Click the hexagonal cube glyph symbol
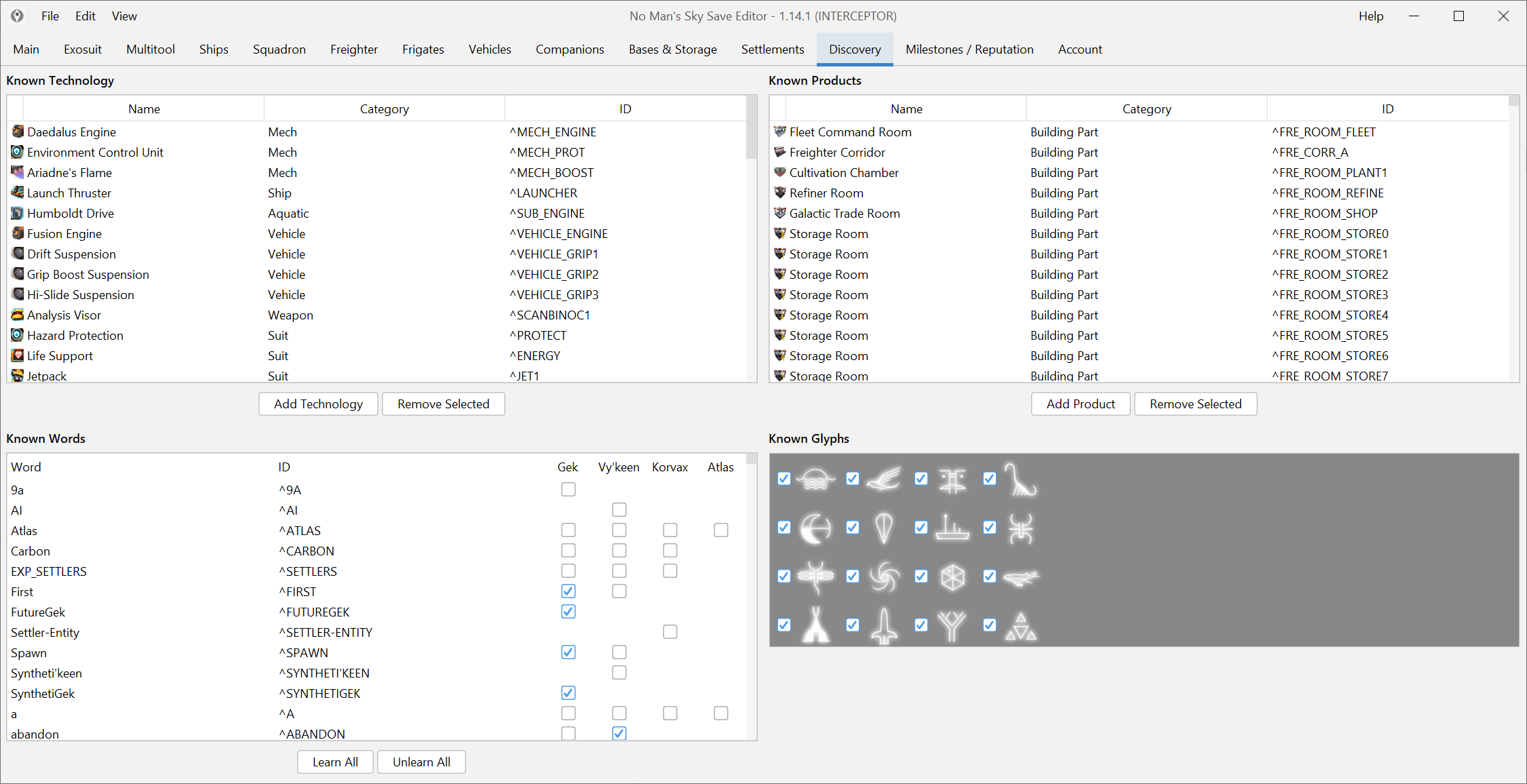Screen dimensions: 1527x784 [952, 576]
